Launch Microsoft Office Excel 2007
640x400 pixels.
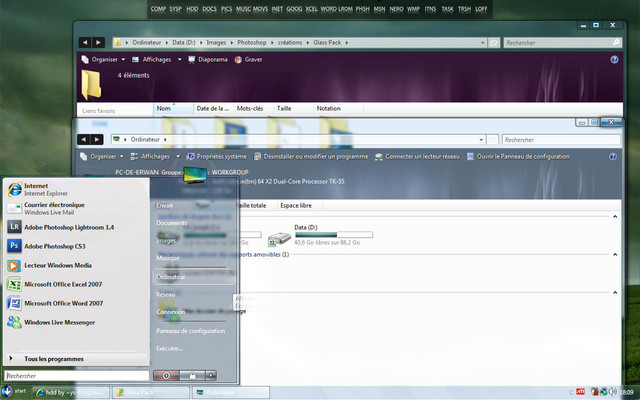tap(76, 284)
